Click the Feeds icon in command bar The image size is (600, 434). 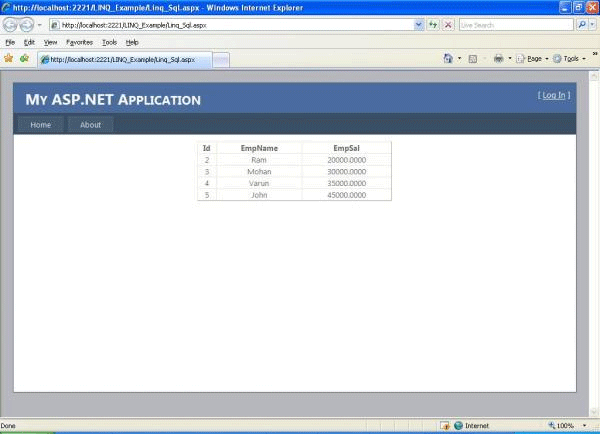(473, 59)
